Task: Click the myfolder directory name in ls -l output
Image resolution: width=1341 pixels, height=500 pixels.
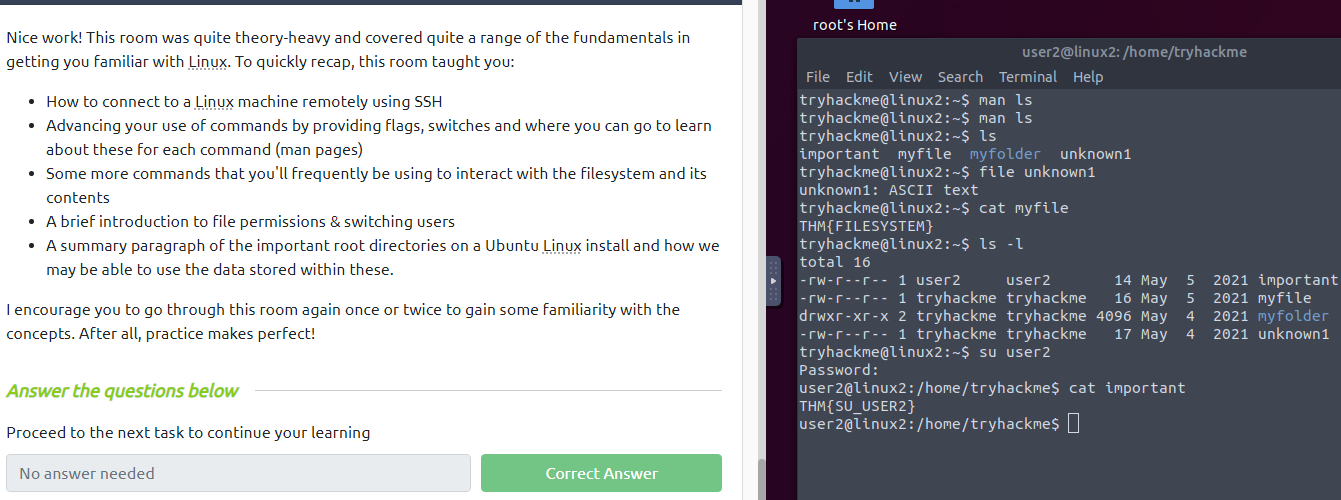Action: click(1293, 316)
